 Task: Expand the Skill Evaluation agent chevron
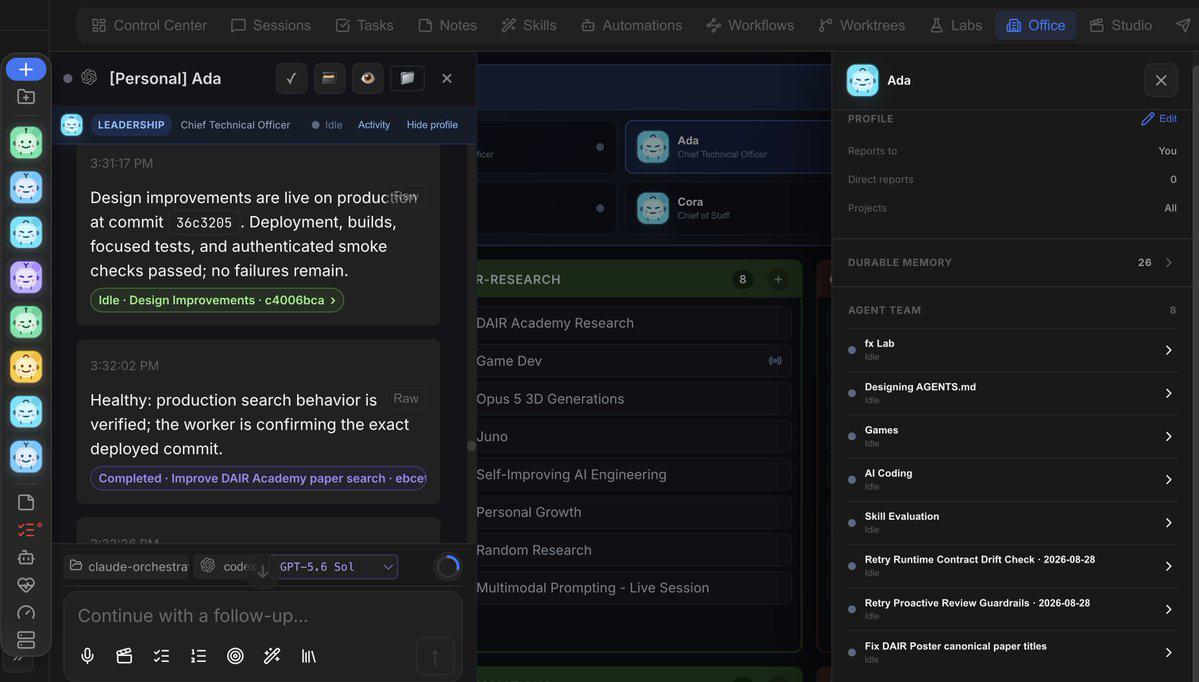tap(1168, 523)
